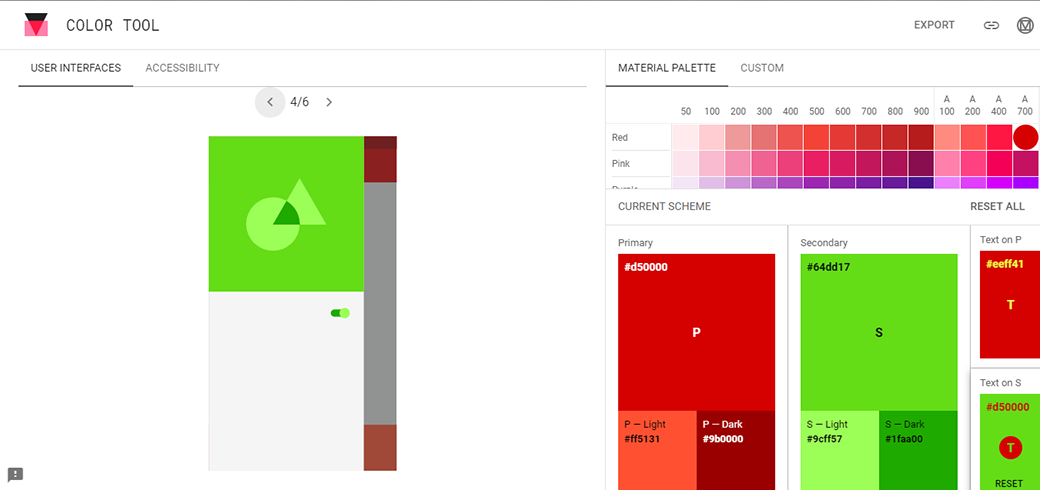Open the Material Design logo icon

coord(1024,25)
